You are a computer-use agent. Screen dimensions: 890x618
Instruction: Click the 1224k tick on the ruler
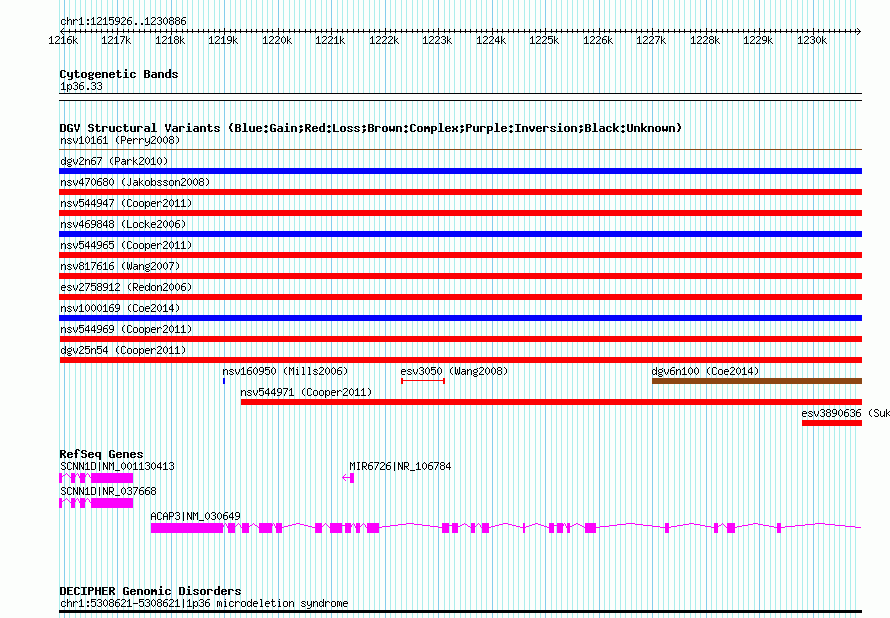(x=490, y=41)
